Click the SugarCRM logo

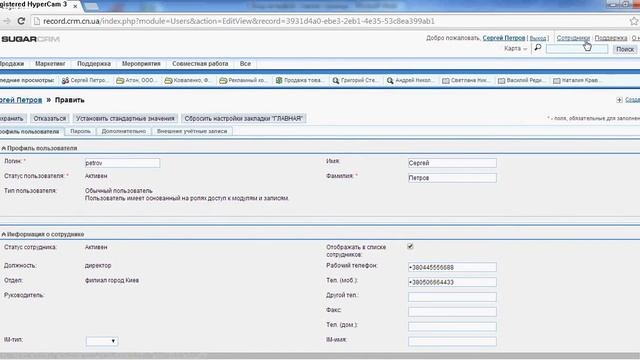pyautogui.click(x=31, y=39)
